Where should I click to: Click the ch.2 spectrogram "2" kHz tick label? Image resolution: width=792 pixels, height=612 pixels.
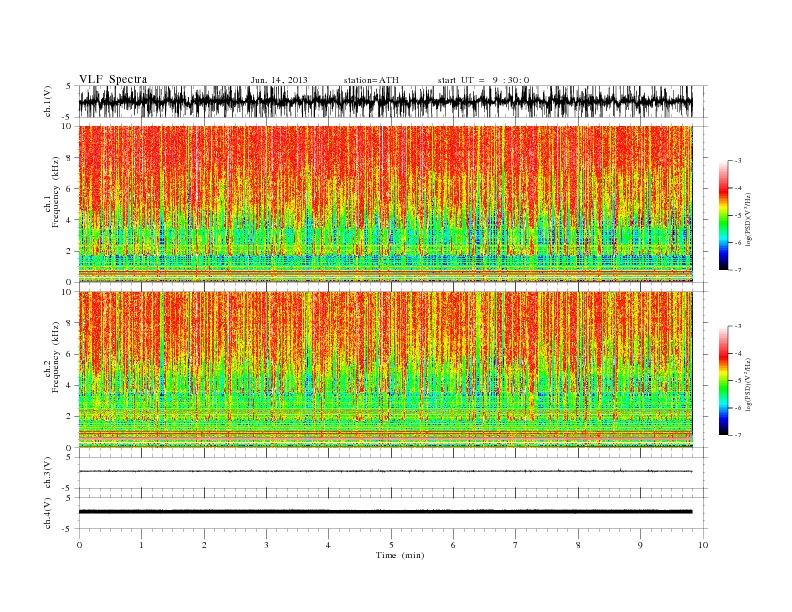click(x=69, y=417)
